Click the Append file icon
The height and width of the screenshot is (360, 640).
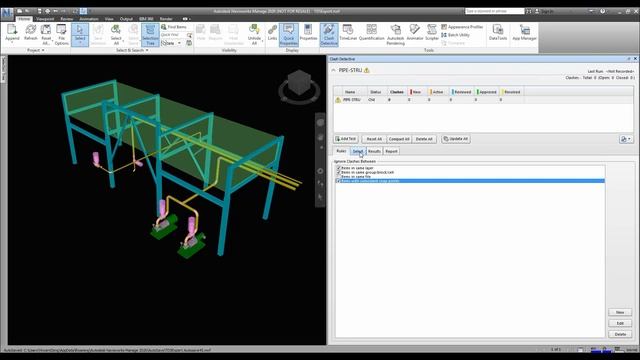click(x=12, y=29)
